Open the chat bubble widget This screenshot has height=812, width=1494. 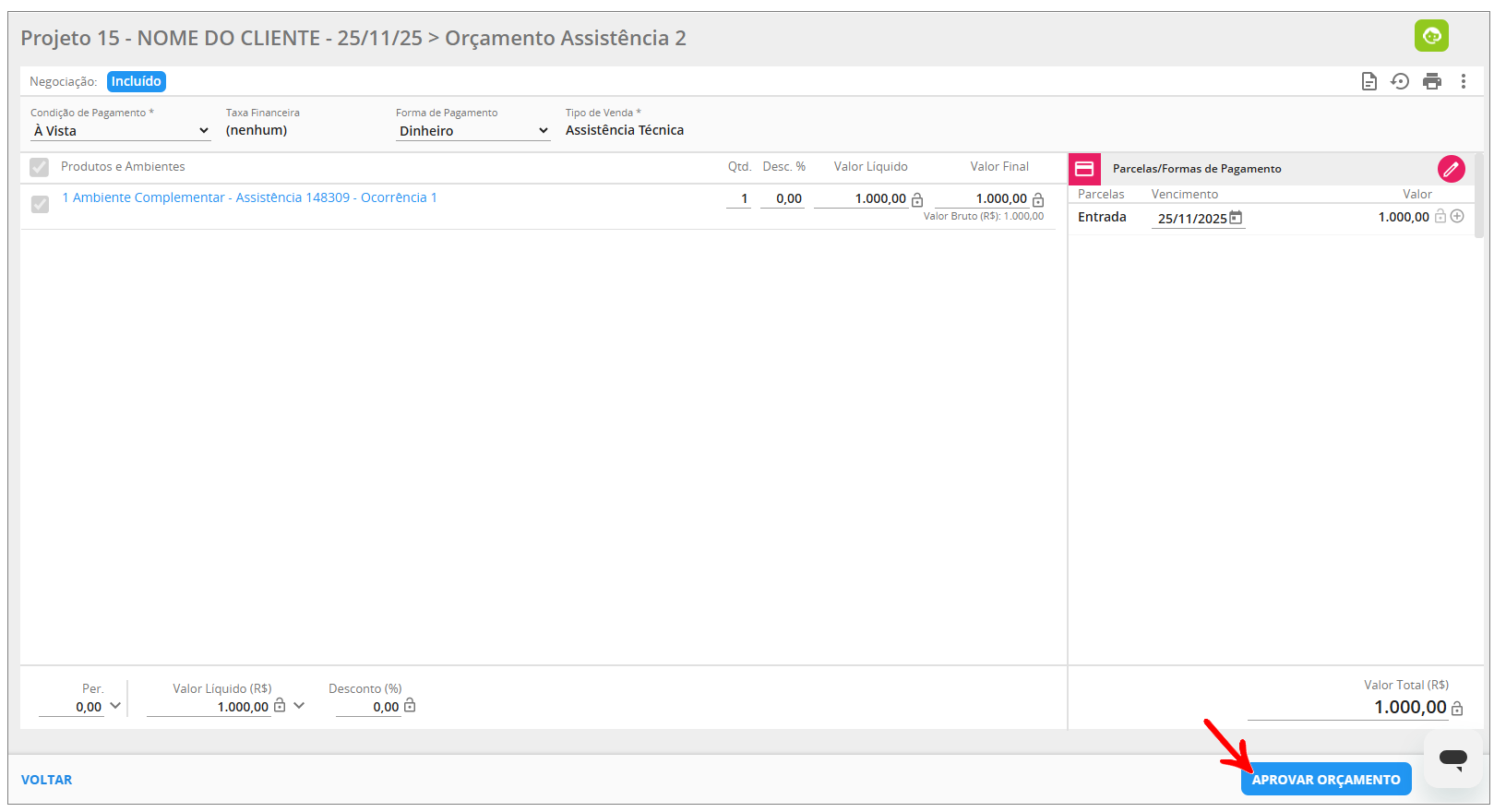point(1452,758)
